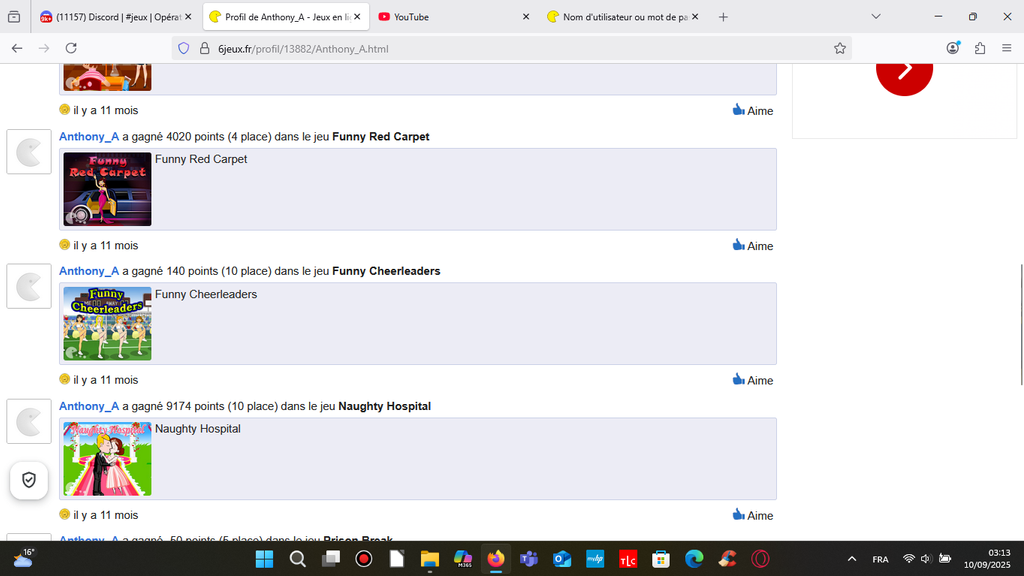Click Naughty Hospital title text in card

pos(198,429)
